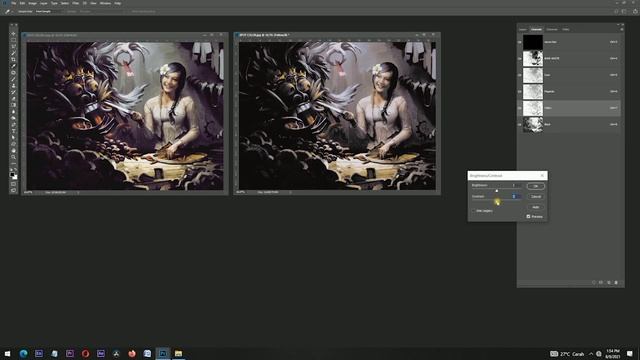Open the File menu
The image size is (640, 360).
13,3
